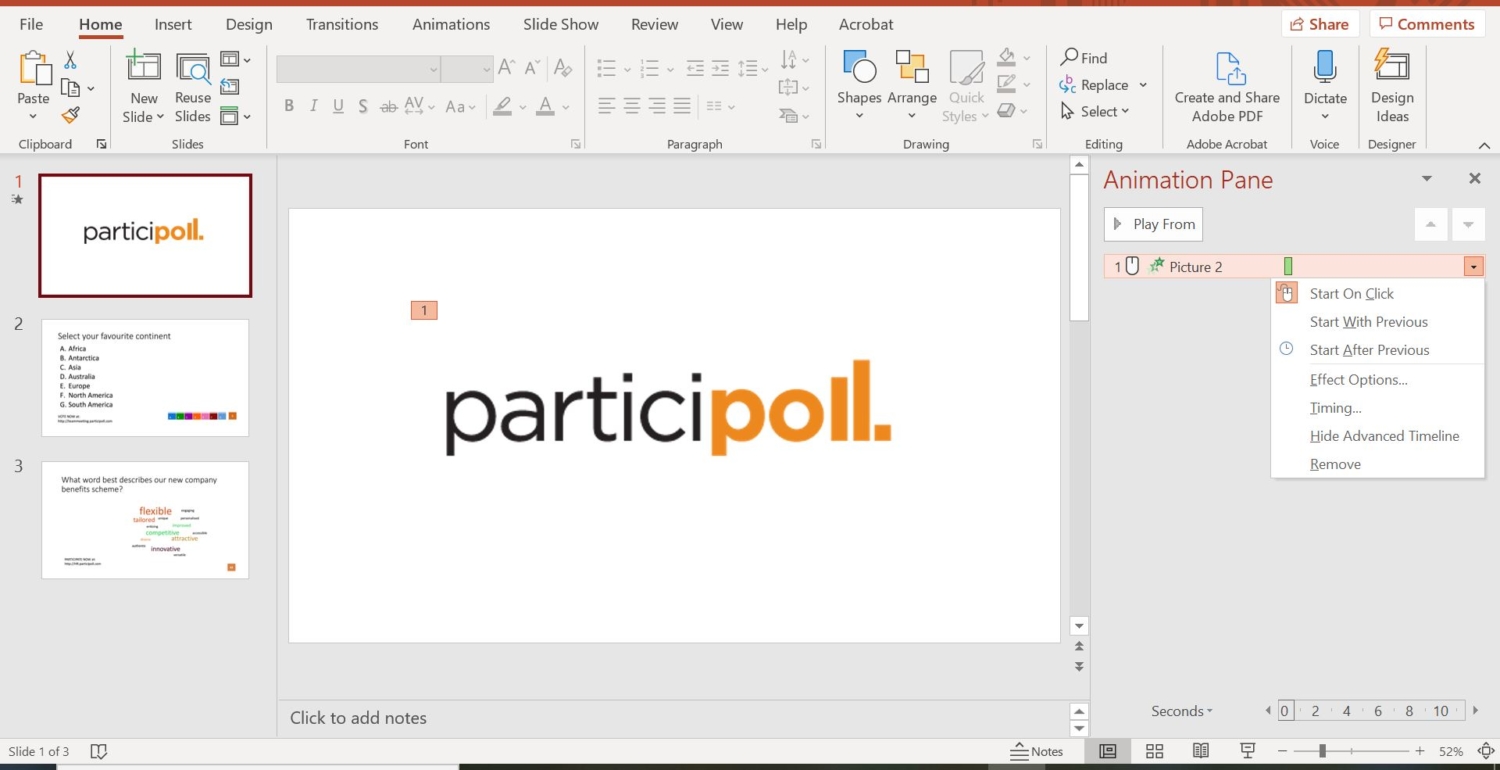The image size is (1500, 770).
Task: Center align text in Paragraph group
Action: pos(632,105)
